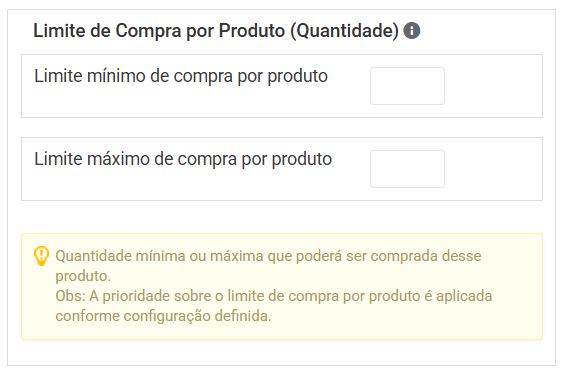Viewport: 570px width, 377px height.
Task: Click the lightbulb tip icon in the yellow box
Action: point(41,256)
